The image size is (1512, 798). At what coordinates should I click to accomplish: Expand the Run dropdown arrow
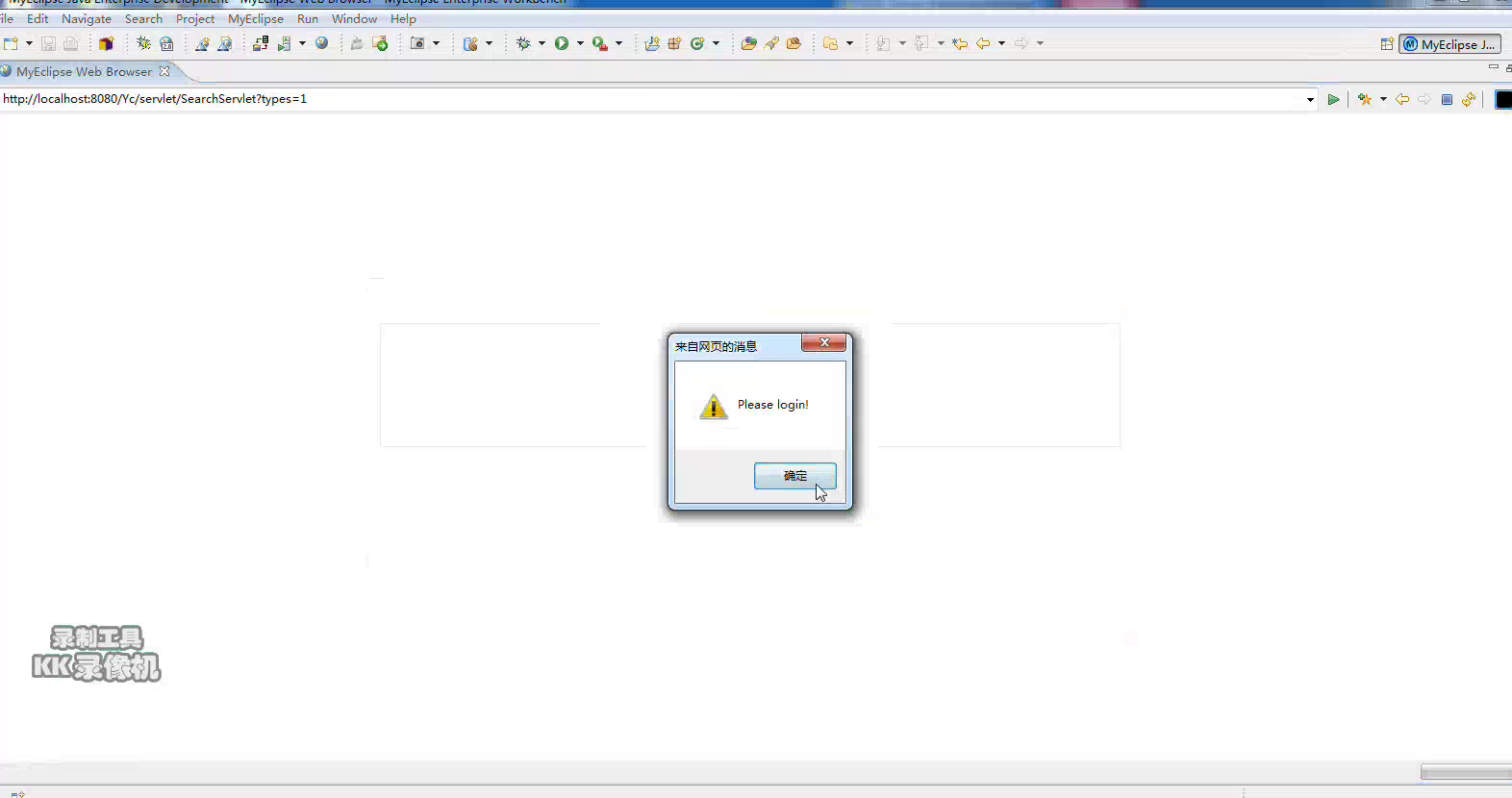coord(580,43)
